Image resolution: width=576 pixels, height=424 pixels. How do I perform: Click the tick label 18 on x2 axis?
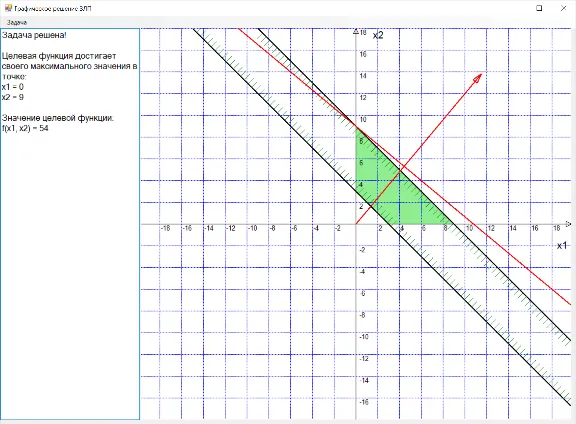pyautogui.click(x=363, y=32)
